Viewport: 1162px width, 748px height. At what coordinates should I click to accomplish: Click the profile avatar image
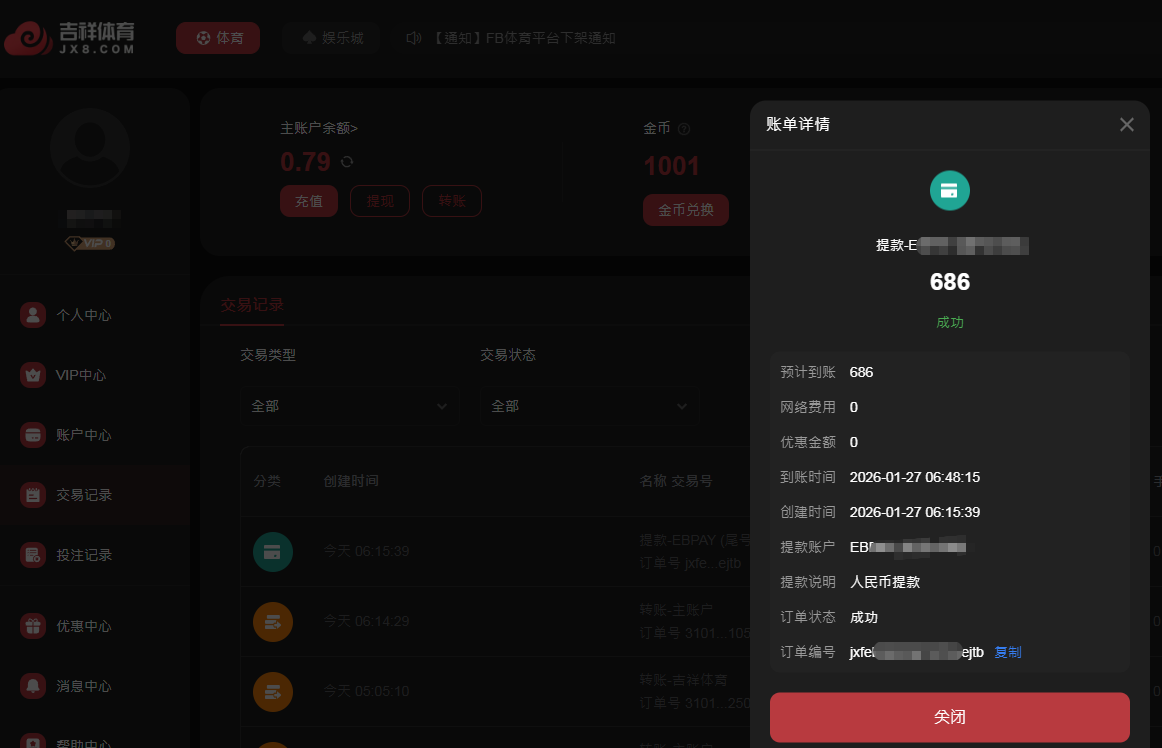90,147
